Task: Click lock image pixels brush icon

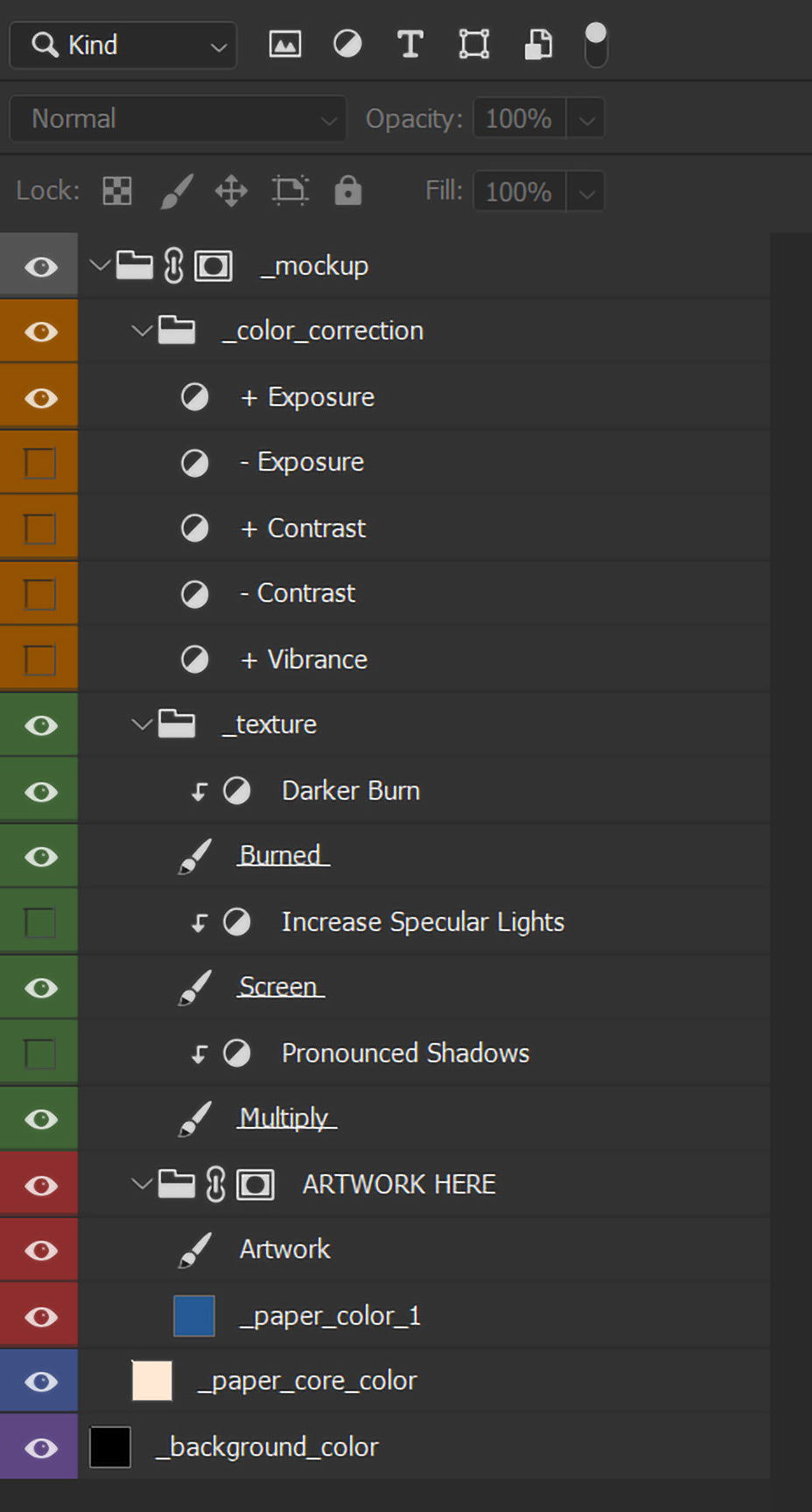Action: (x=176, y=191)
